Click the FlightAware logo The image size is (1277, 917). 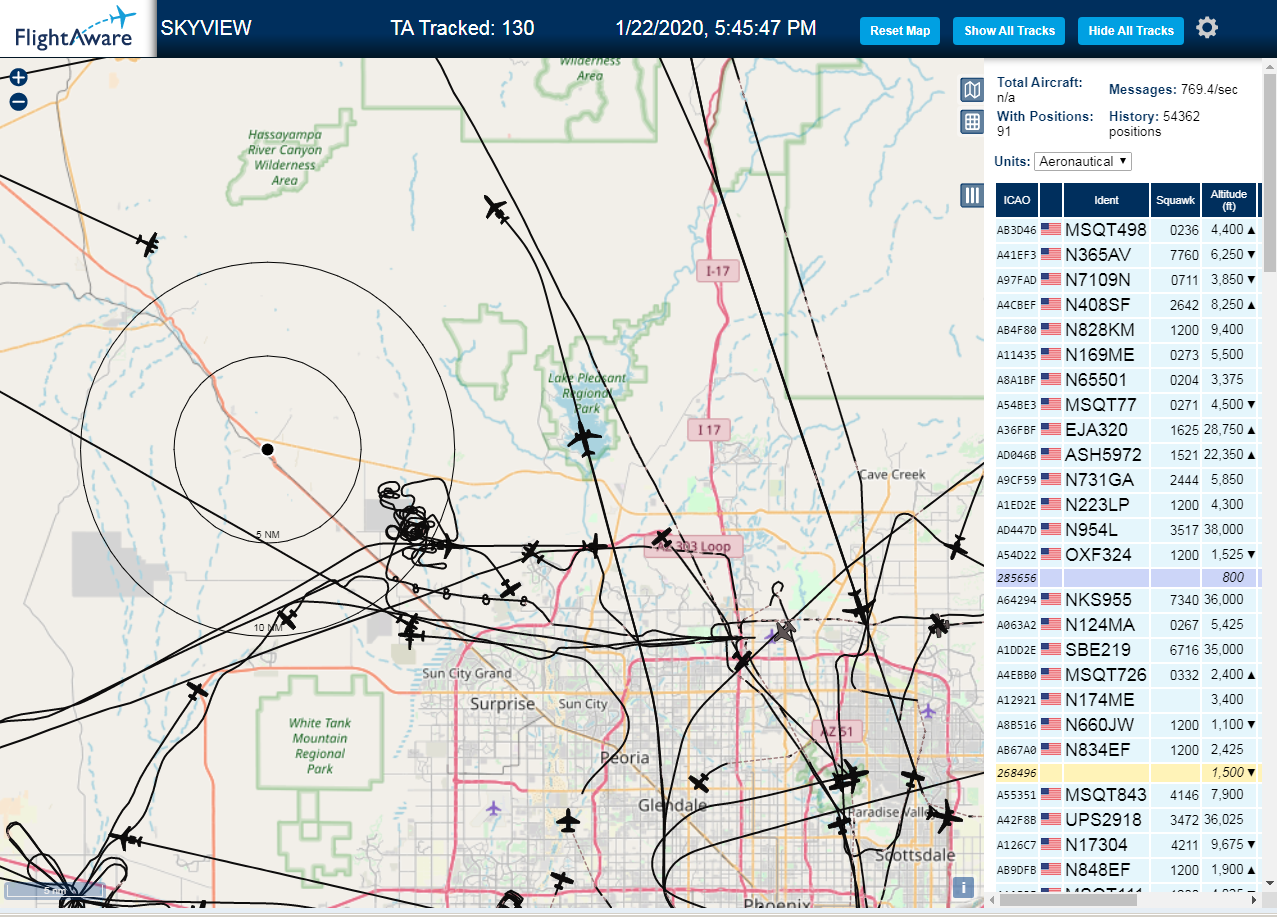click(76, 29)
